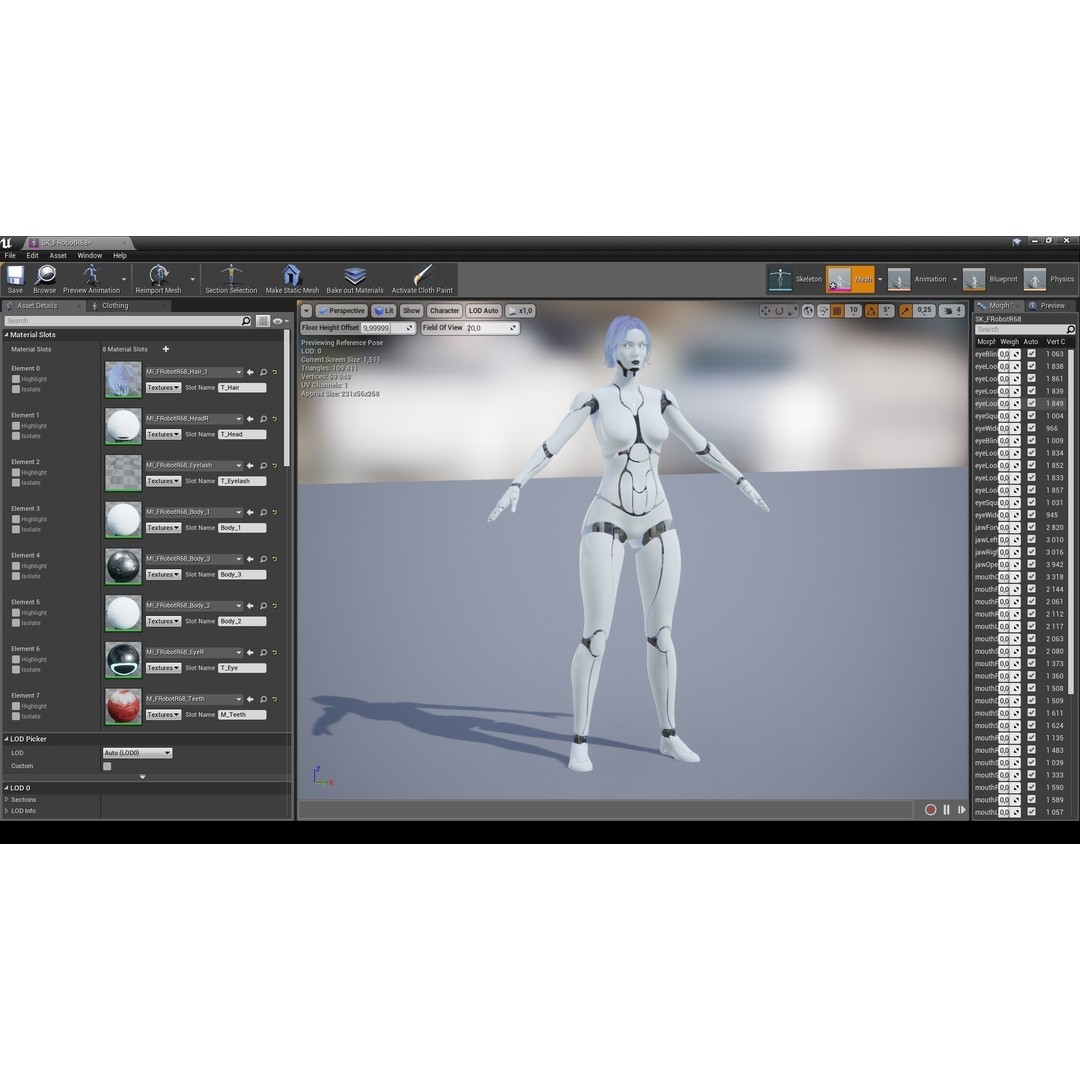Viewport: 1080px width, 1080px height.
Task: Open view options eye dropdown
Action: (x=280, y=321)
